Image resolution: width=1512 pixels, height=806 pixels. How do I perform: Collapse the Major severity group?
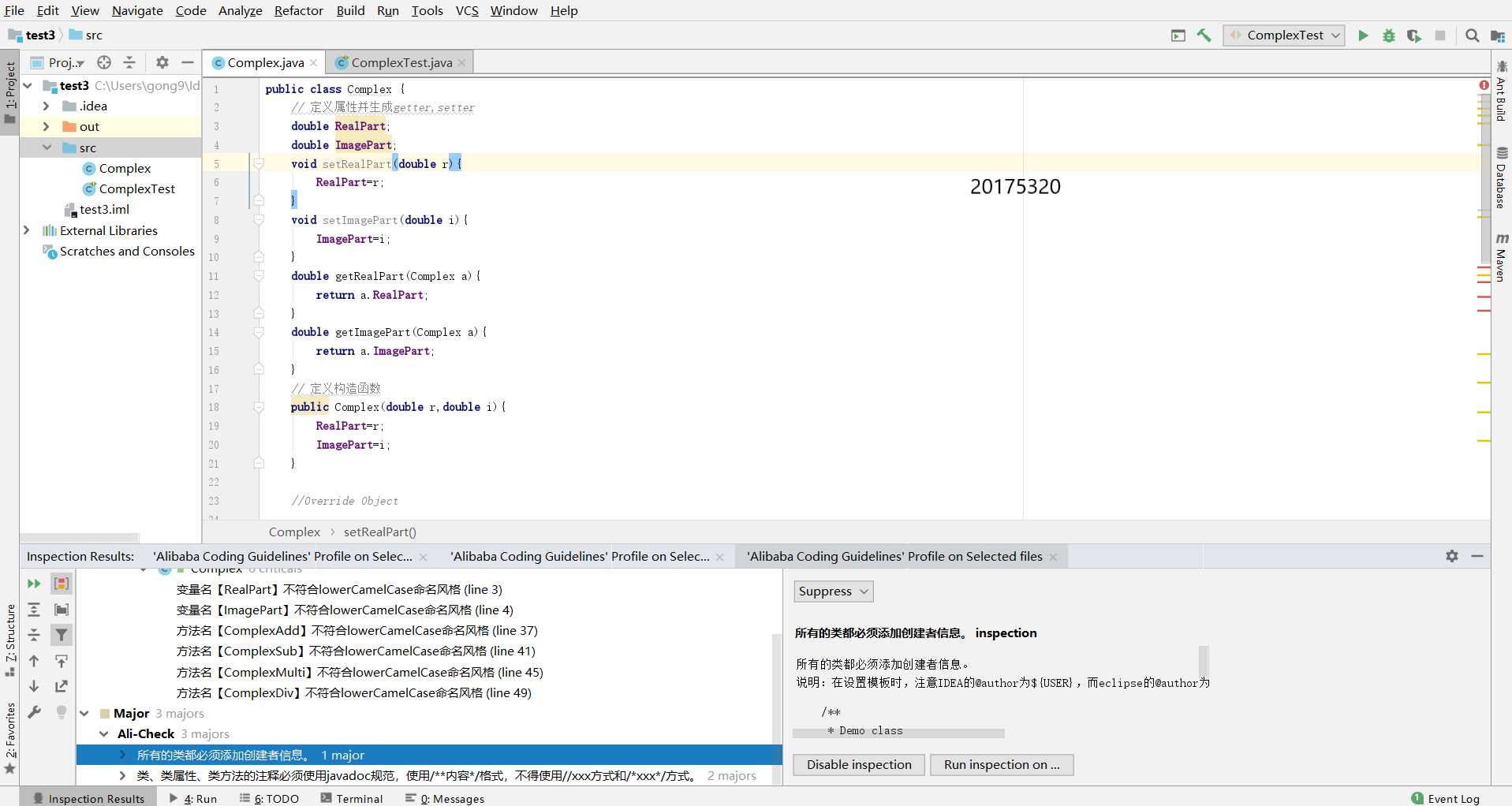(x=84, y=714)
